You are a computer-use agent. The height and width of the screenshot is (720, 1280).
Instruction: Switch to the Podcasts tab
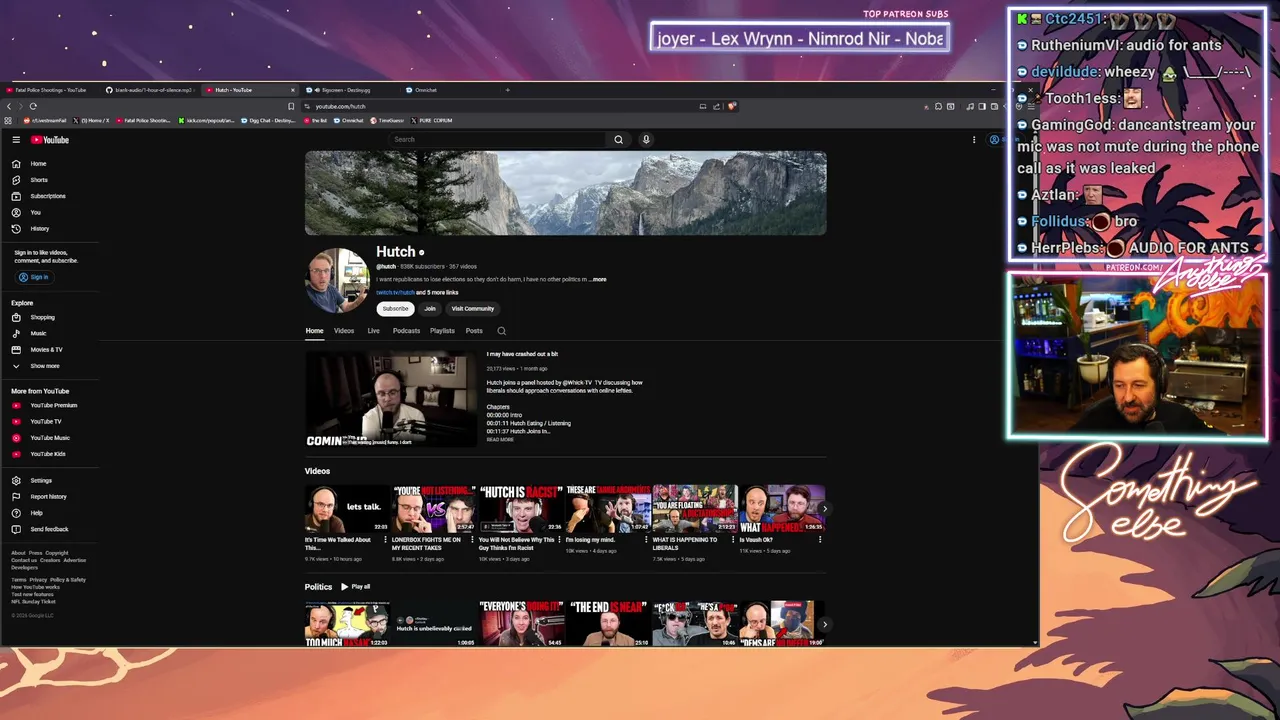click(406, 331)
